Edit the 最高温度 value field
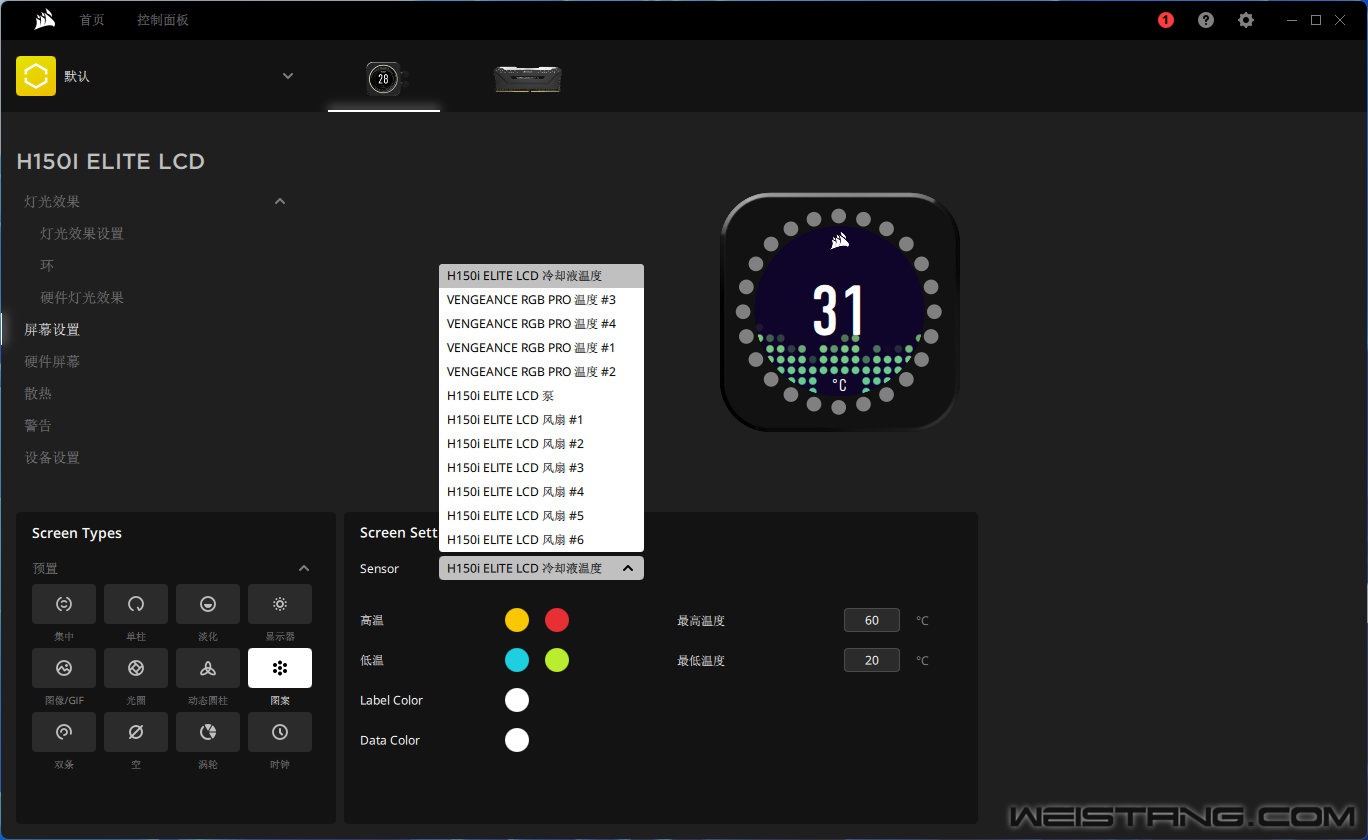 [872, 620]
